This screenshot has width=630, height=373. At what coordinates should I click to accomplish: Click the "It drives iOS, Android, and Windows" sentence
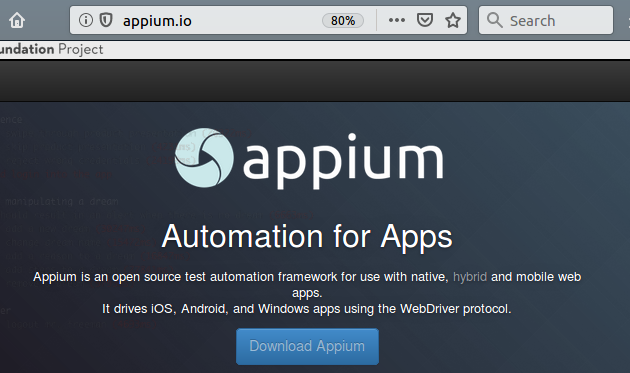point(307,309)
